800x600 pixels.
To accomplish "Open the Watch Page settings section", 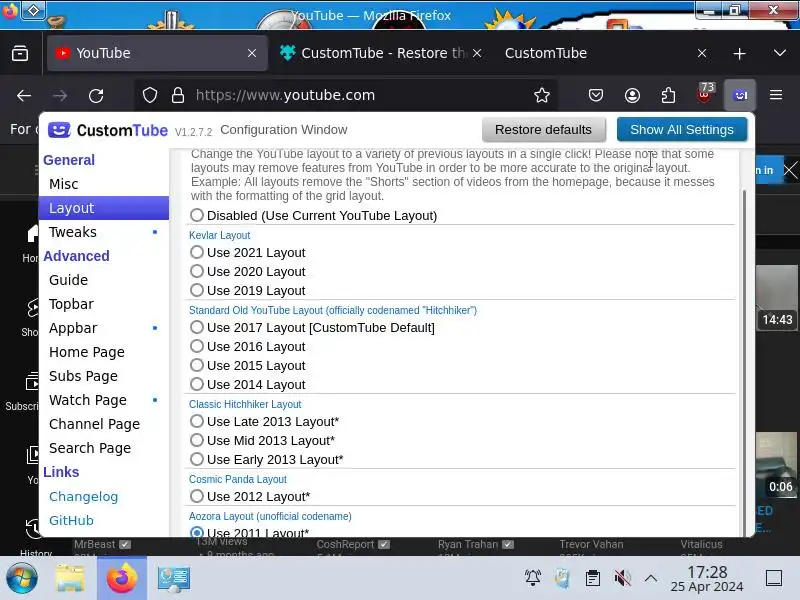I will click(104, 399).
